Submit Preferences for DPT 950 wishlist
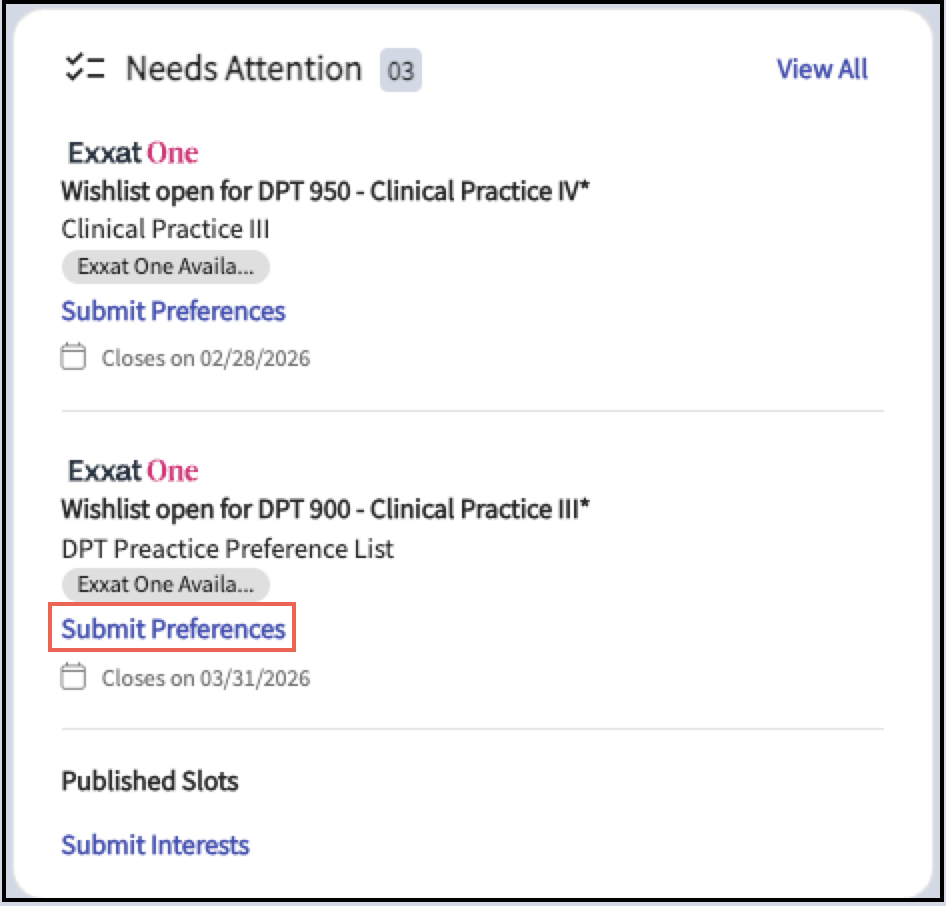 [x=173, y=311]
